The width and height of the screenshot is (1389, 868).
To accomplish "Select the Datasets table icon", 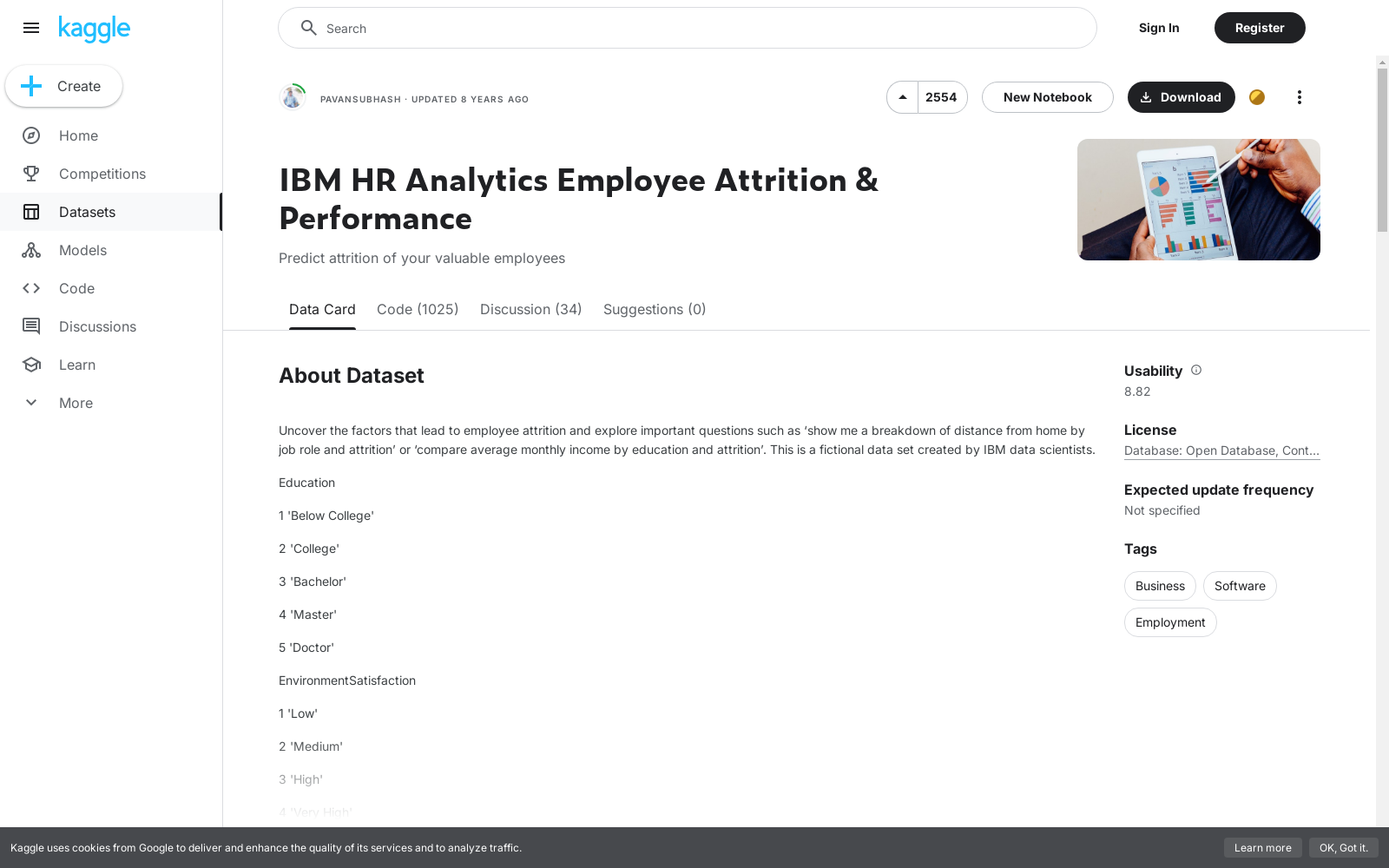I will click(31, 212).
